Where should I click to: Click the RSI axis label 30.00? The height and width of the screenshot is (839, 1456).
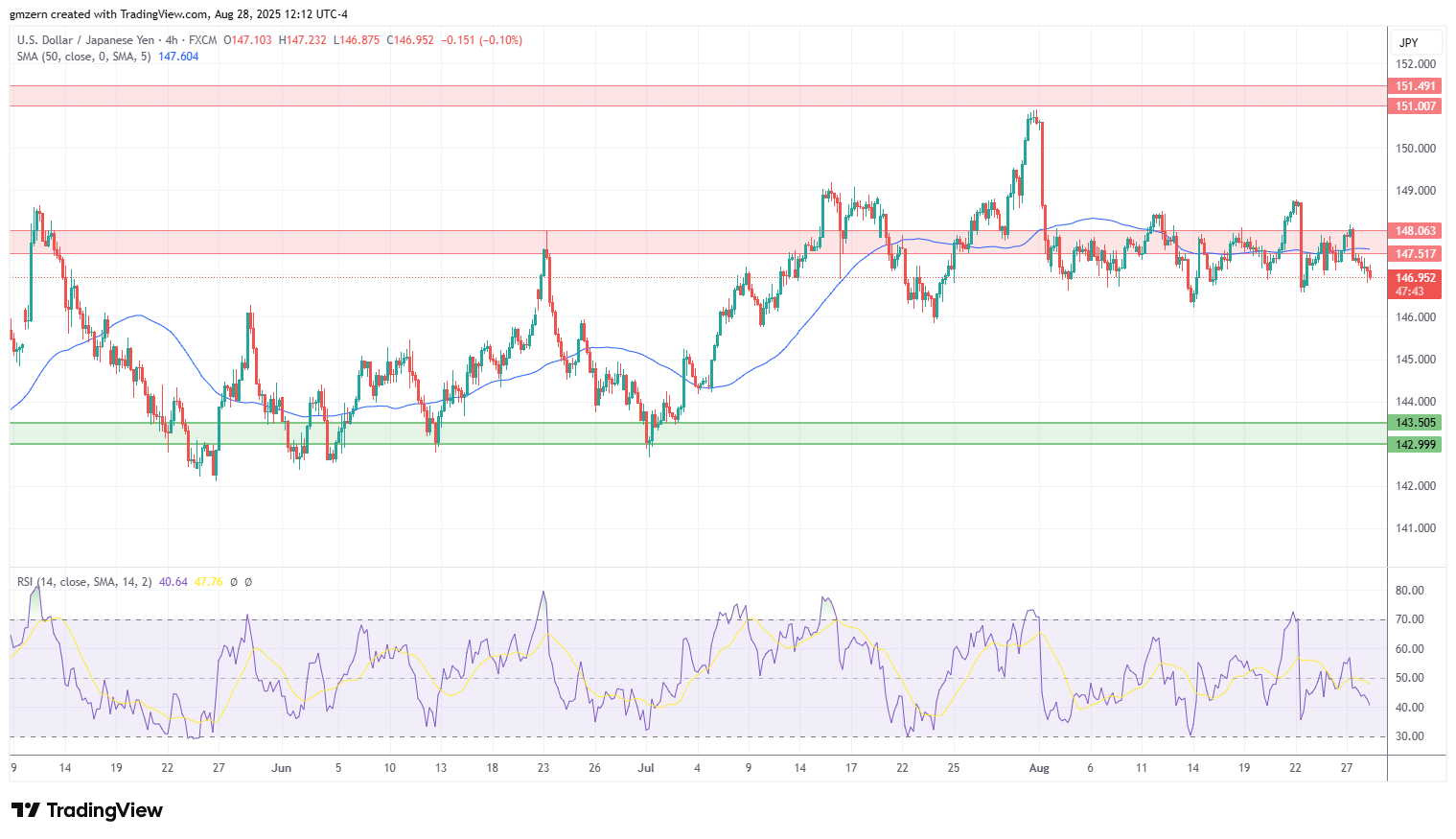(1409, 736)
